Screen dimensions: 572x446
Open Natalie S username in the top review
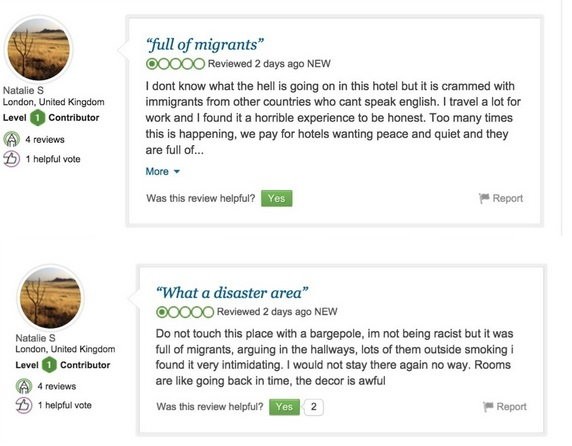[x=23, y=90]
